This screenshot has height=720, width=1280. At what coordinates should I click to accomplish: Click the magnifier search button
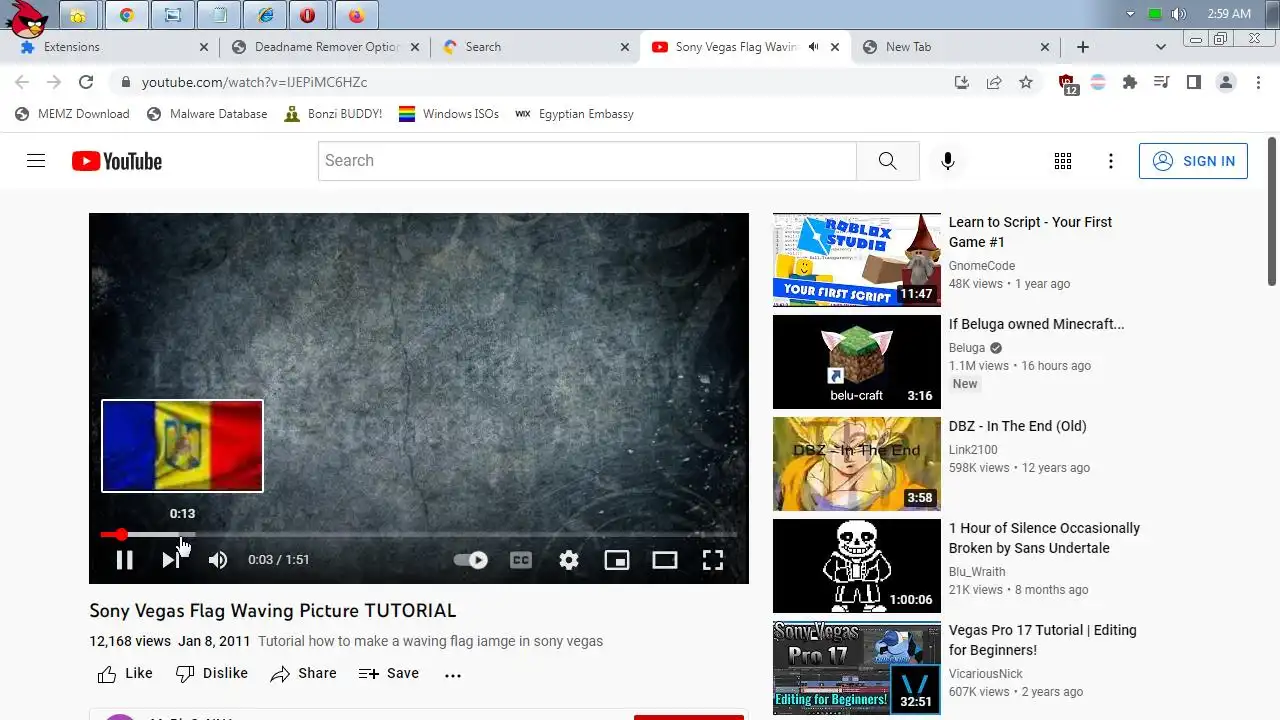pos(888,161)
